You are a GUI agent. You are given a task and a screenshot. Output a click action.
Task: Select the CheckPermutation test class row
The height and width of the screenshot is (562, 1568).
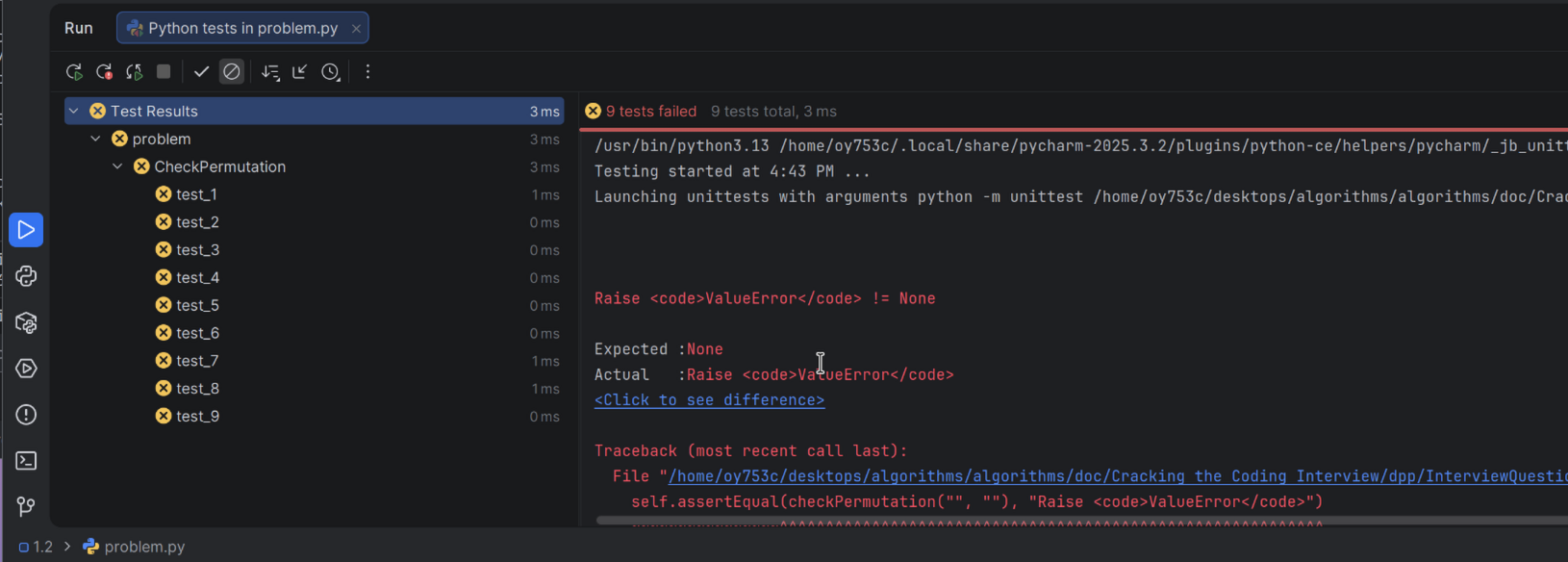pos(315,167)
